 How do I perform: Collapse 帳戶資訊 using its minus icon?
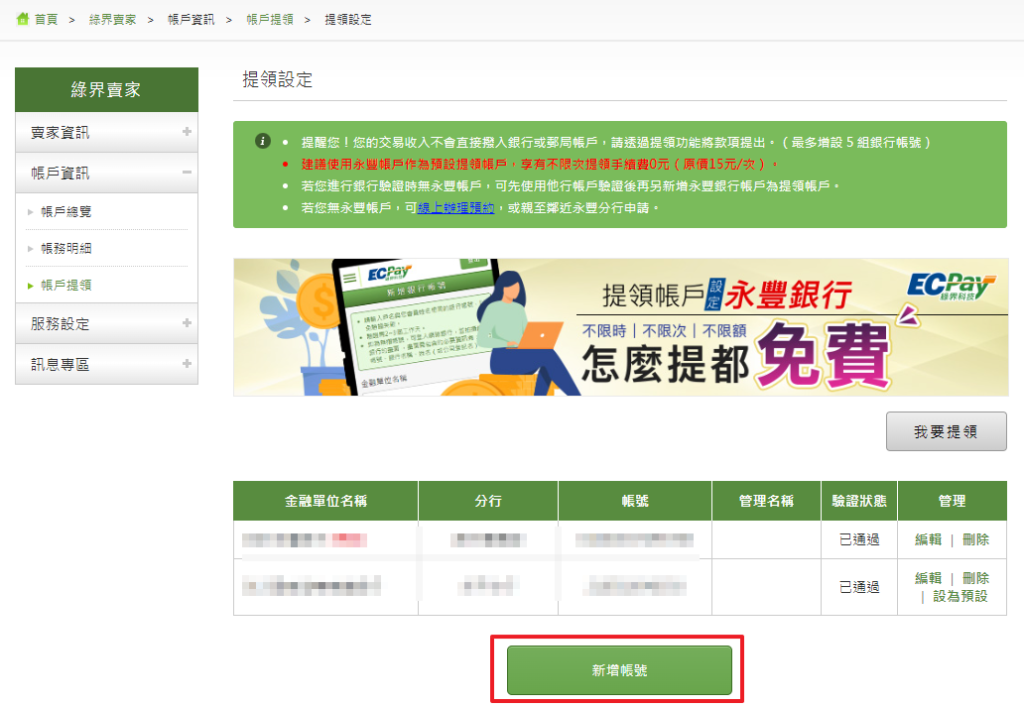coord(187,172)
